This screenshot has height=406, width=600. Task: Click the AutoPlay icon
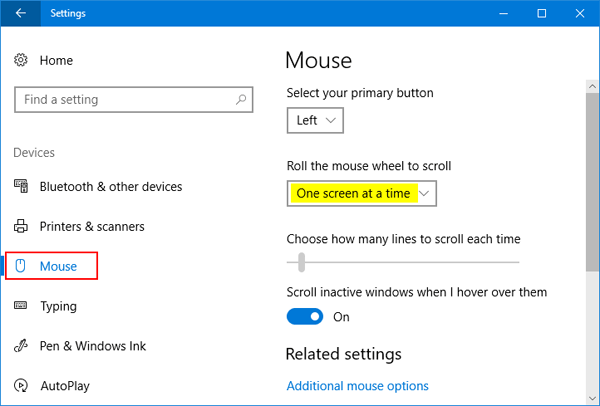(x=21, y=384)
